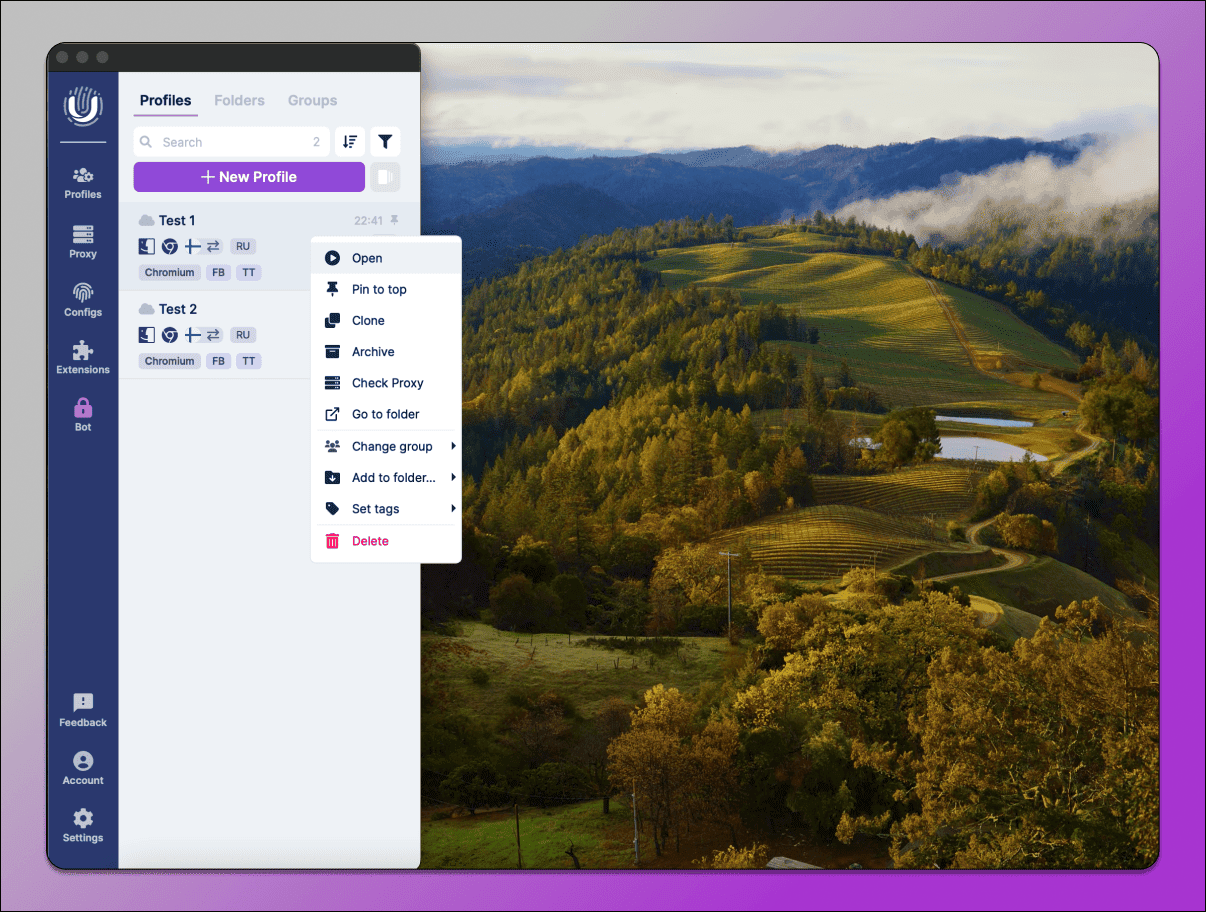This screenshot has width=1206, height=912.
Task: Click the pin icon on Test 1
Action: point(394,220)
